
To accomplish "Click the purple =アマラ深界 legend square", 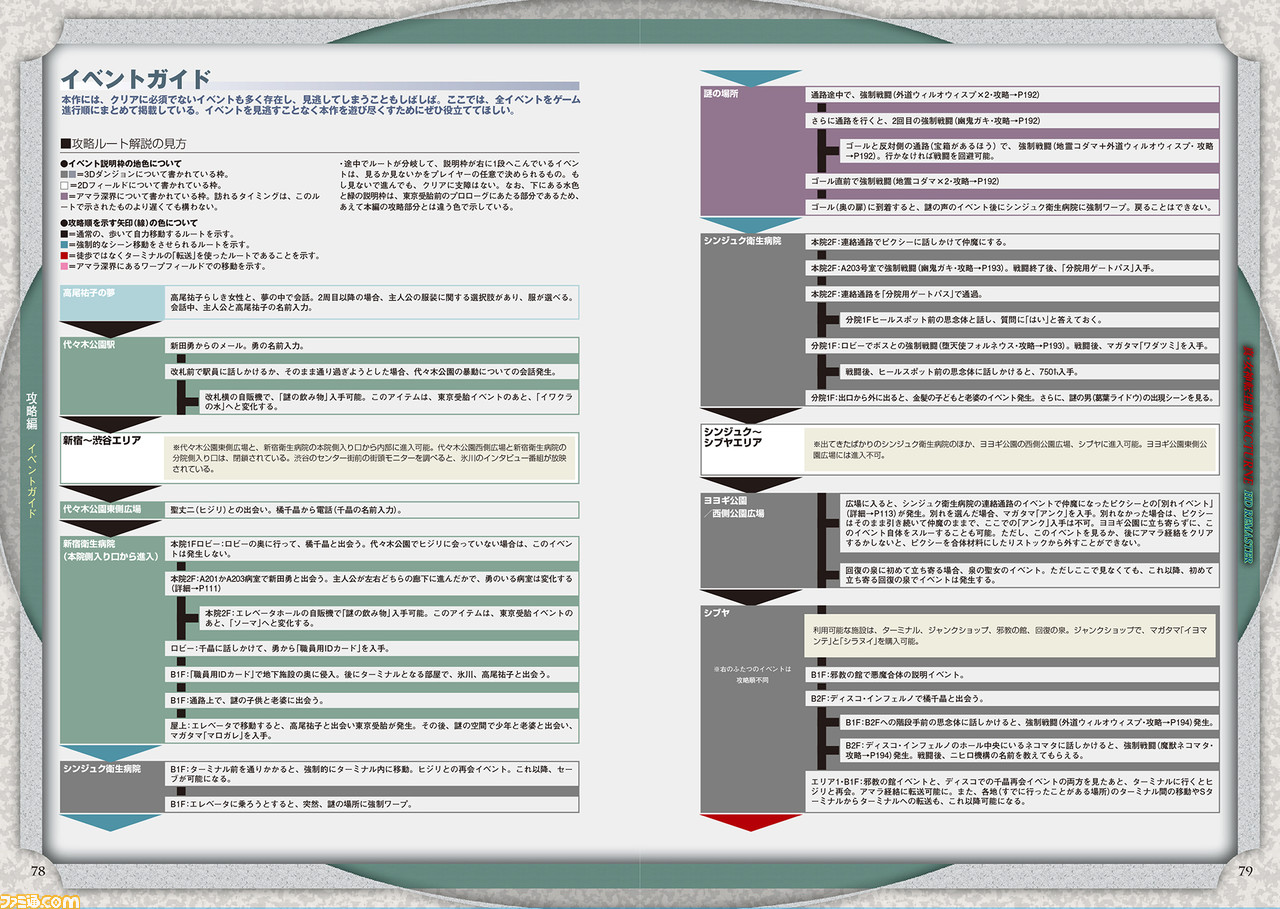I will point(64,196).
